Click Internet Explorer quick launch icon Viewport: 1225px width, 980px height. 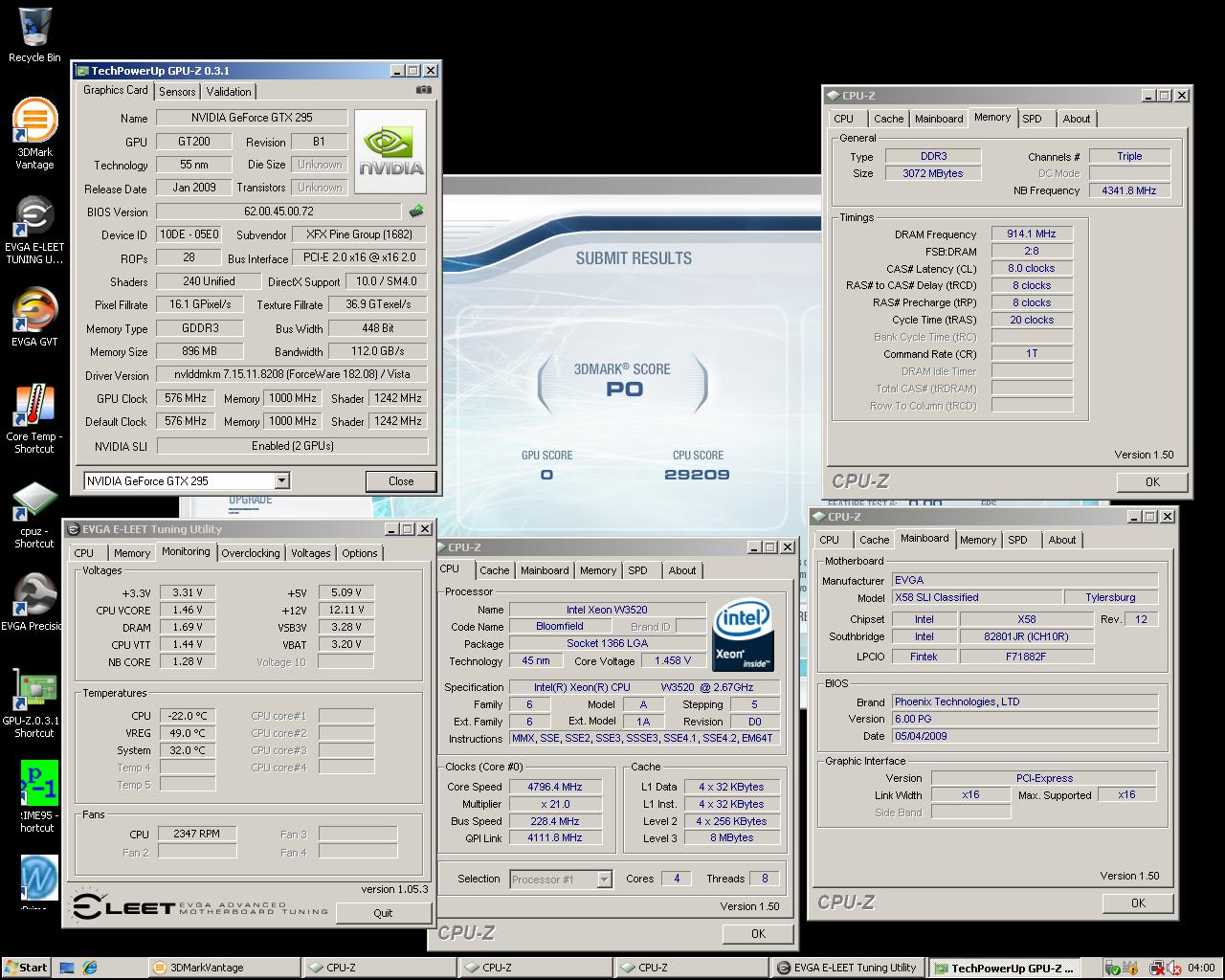[90, 968]
